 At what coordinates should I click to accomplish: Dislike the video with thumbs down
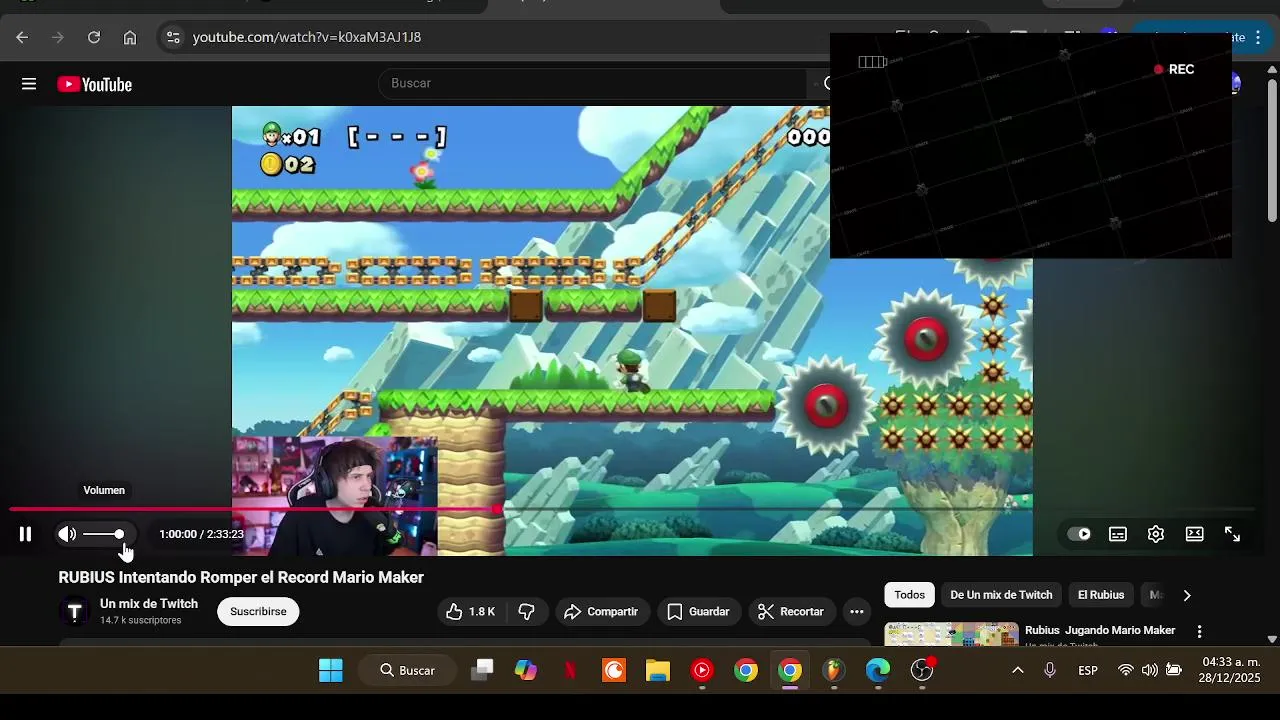[x=526, y=611]
